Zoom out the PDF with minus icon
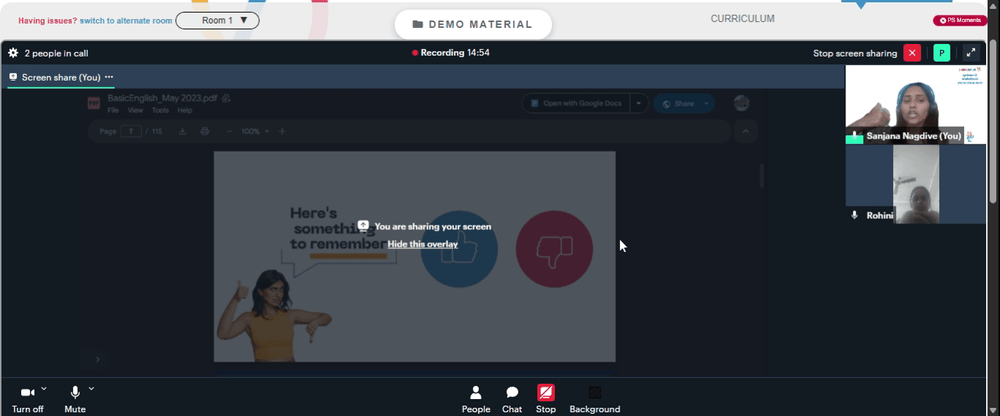This screenshot has height=416, width=1000. click(x=229, y=131)
